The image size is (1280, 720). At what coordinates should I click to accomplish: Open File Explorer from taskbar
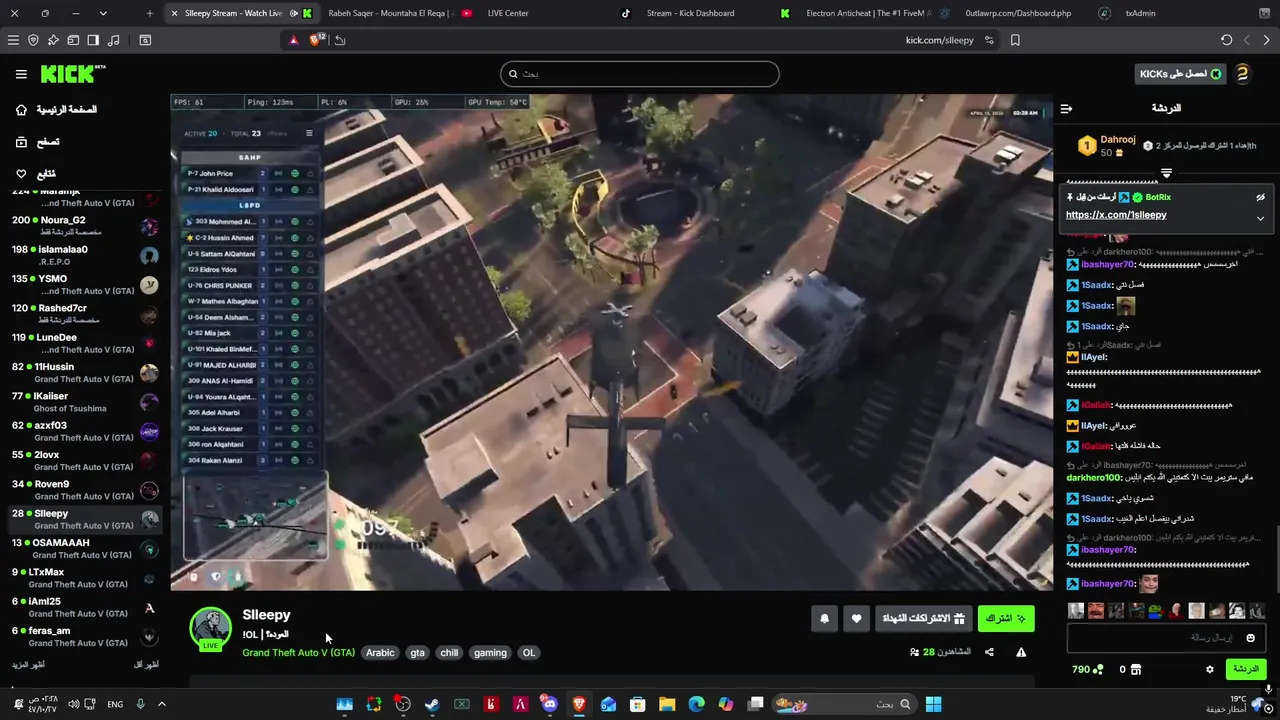(667, 704)
